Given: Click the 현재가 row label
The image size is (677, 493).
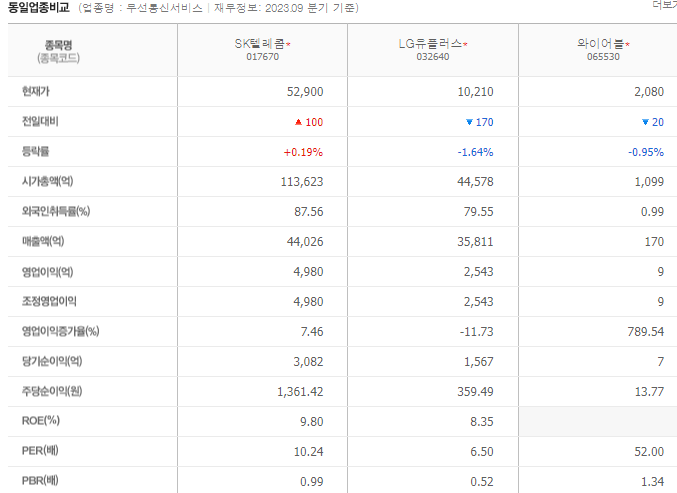Looking at the screenshot, I should (36, 91).
